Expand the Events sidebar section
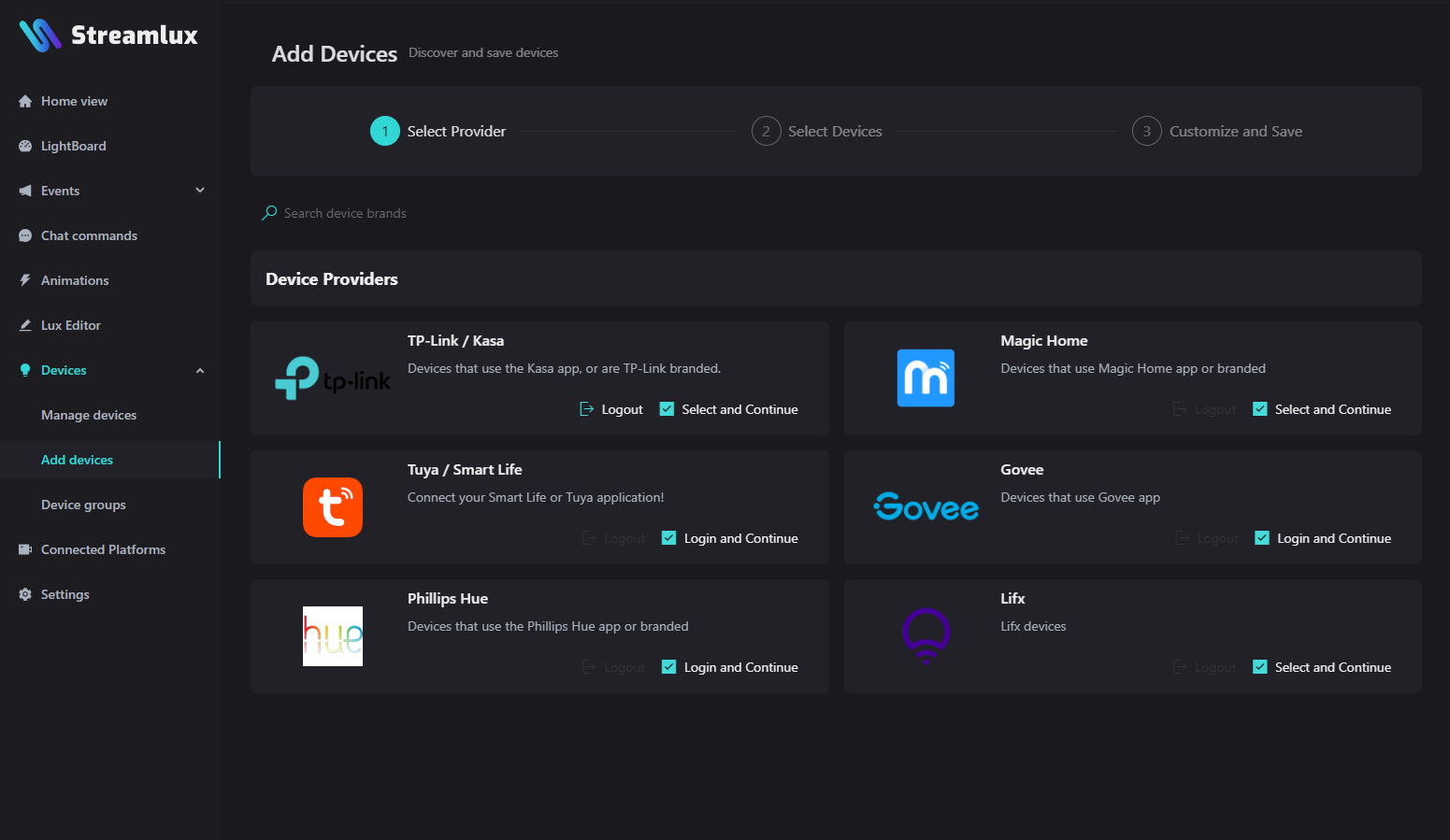Screen dimensions: 1450x840 [x=200, y=190]
